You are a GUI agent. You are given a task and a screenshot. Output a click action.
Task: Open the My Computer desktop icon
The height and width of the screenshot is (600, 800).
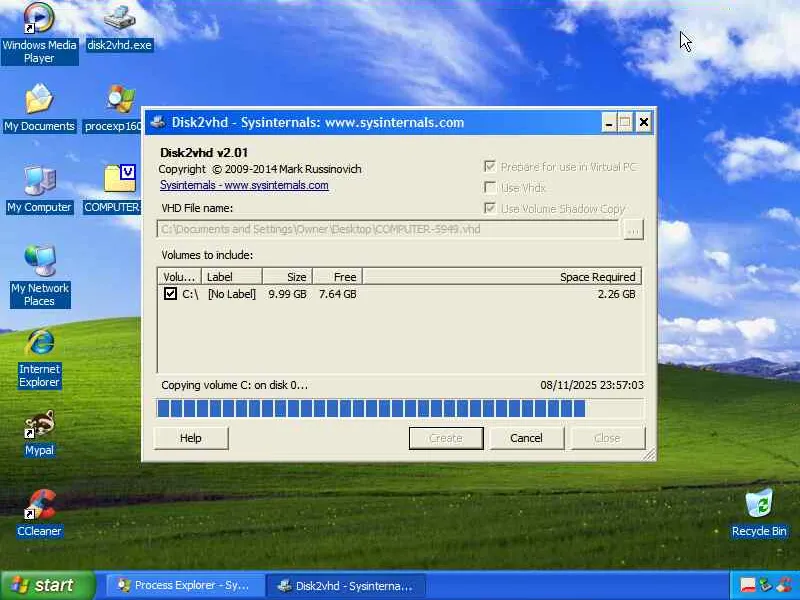[39, 189]
